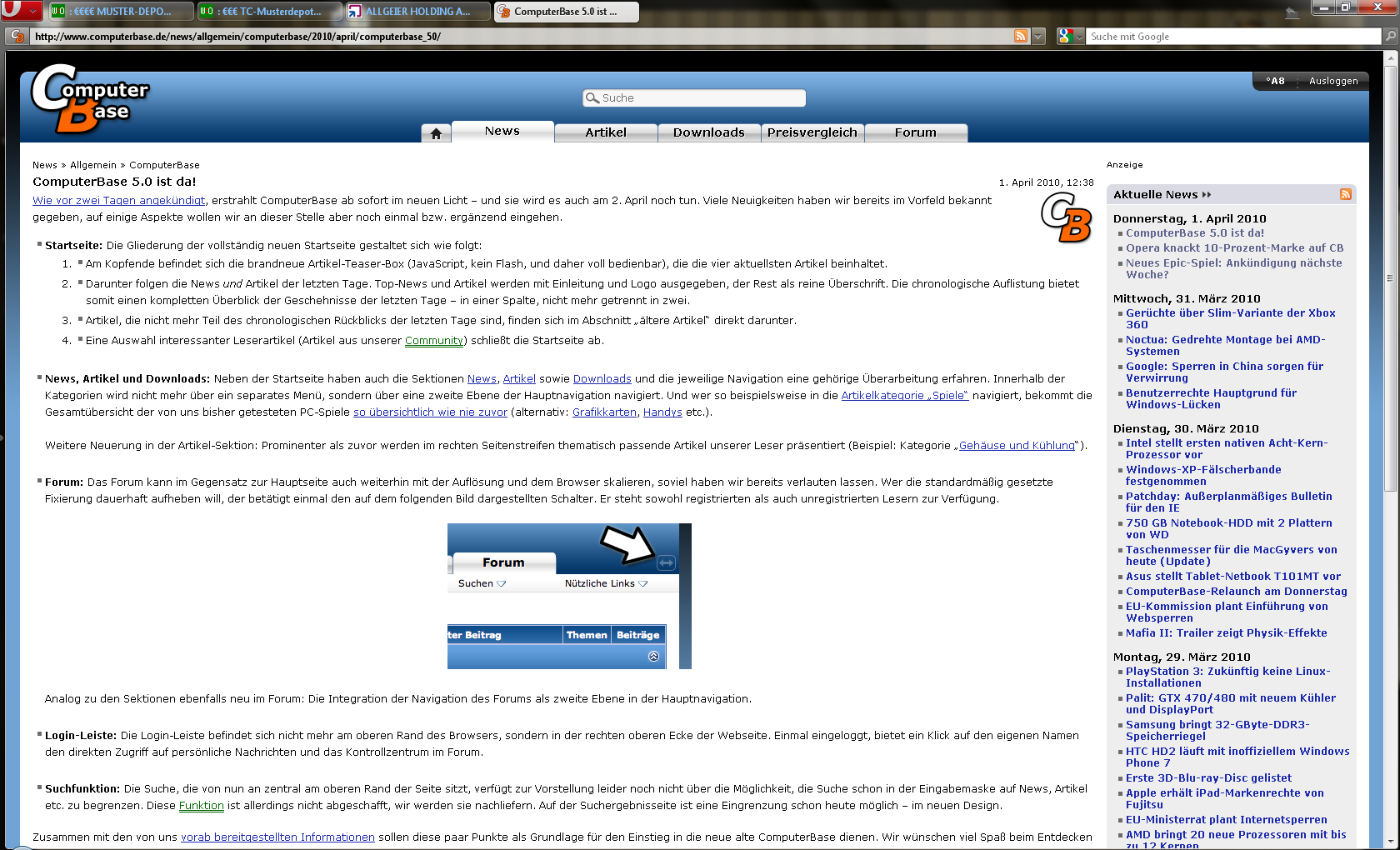1400x850 pixels.
Task: Switch to the TC-Musterdepot browser tab
Action: pos(269,12)
